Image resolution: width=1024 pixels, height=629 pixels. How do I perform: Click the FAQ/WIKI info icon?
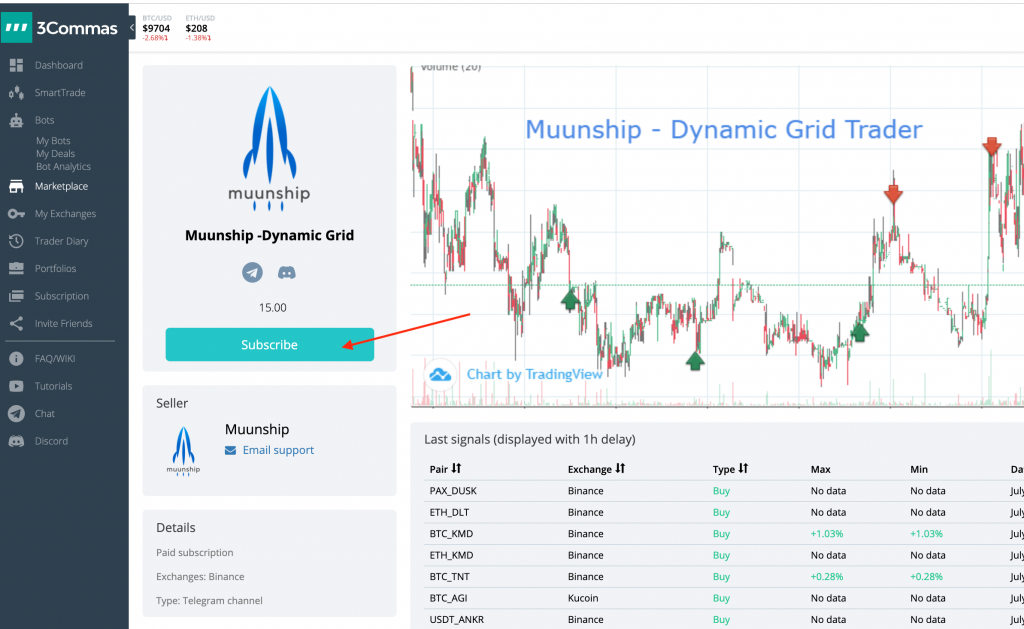coord(16,359)
